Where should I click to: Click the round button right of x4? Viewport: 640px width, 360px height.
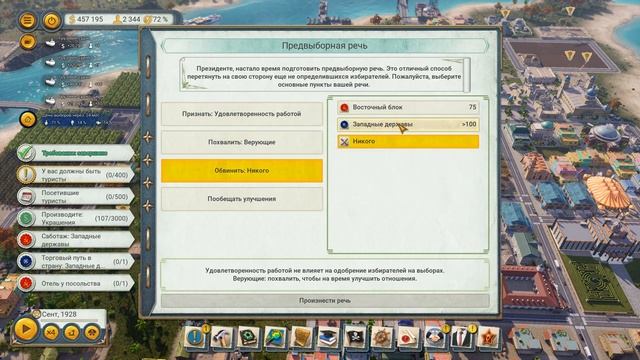[71, 333]
